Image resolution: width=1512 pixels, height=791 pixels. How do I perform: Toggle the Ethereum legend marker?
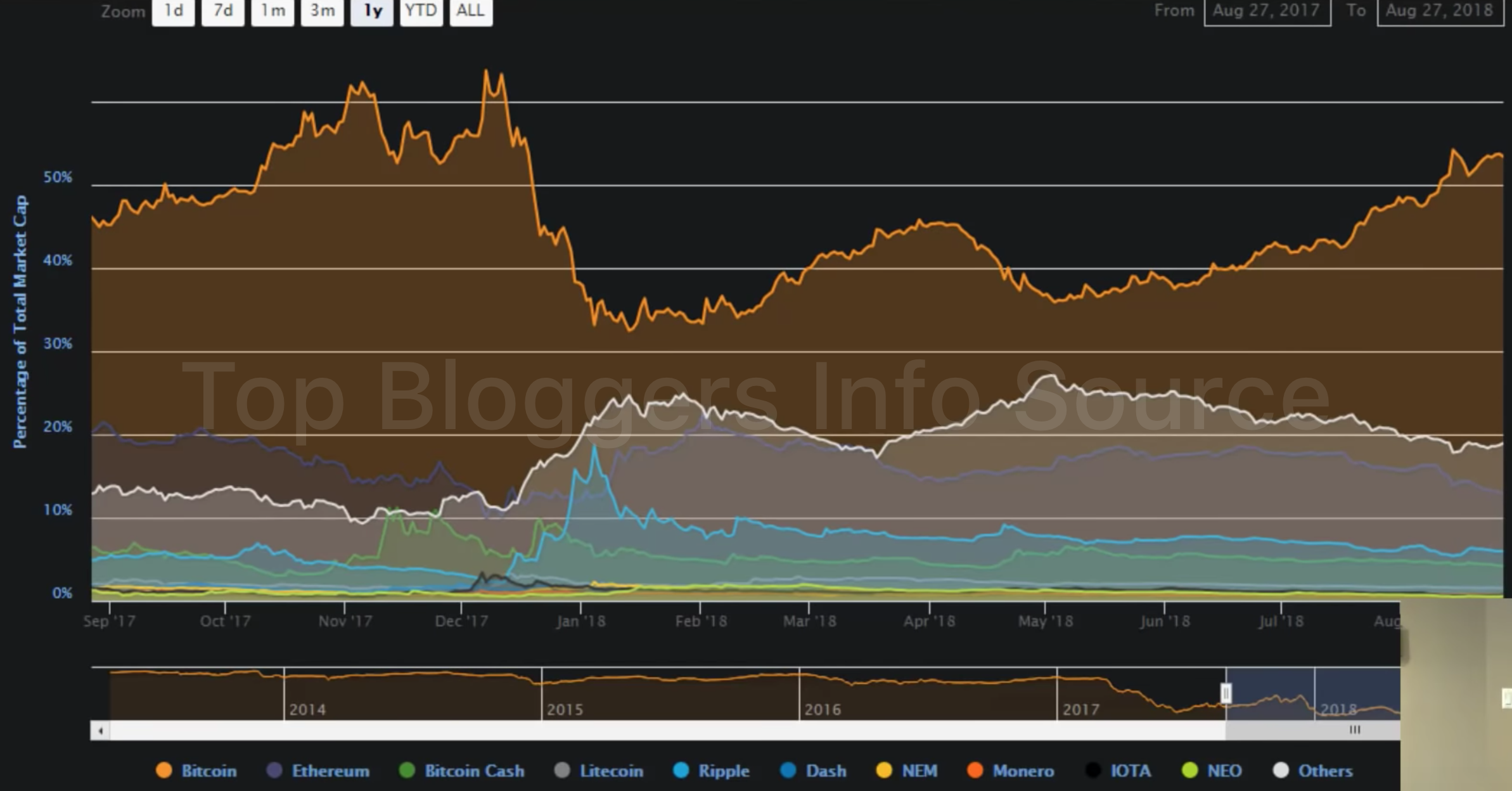tap(274, 771)
